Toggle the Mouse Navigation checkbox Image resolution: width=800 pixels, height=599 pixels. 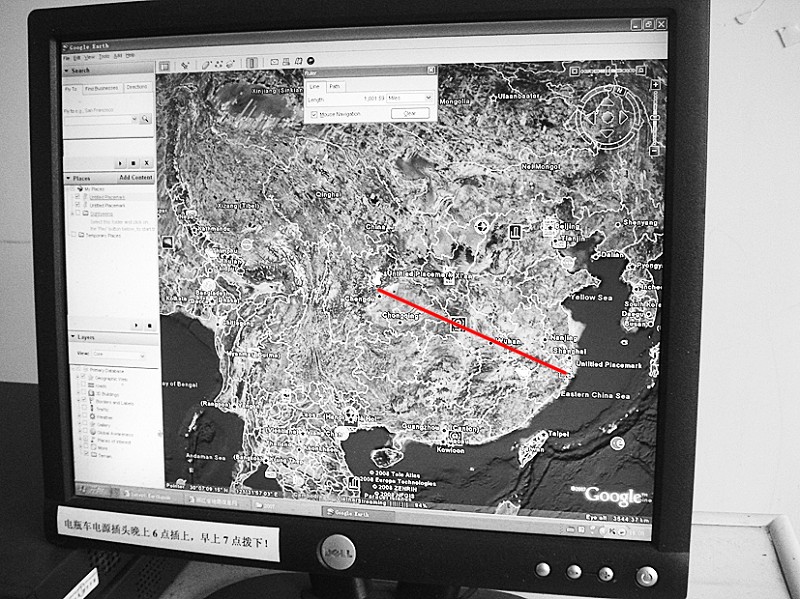(314, 114)
